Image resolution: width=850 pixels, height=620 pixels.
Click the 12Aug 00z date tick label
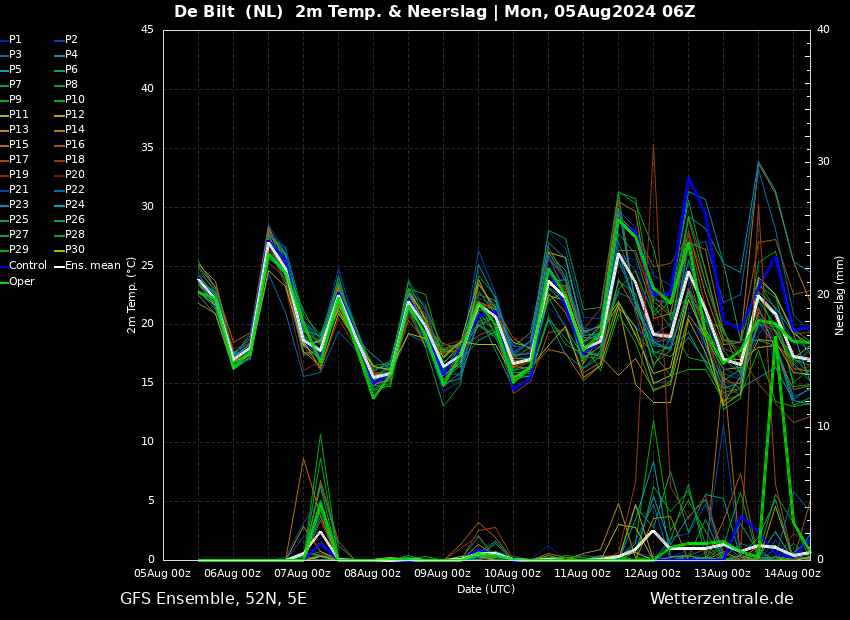click(x=652, y=573)
